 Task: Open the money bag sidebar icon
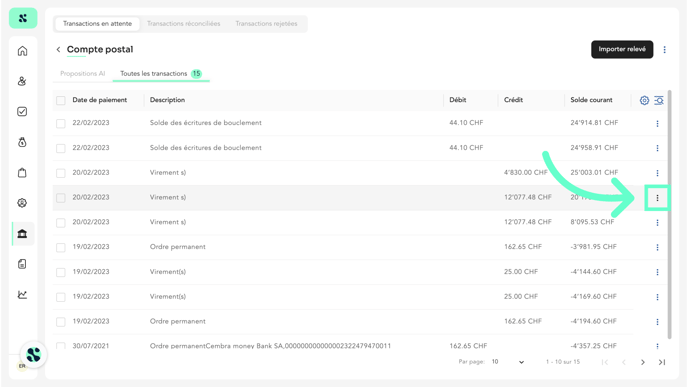click(22, 142)
